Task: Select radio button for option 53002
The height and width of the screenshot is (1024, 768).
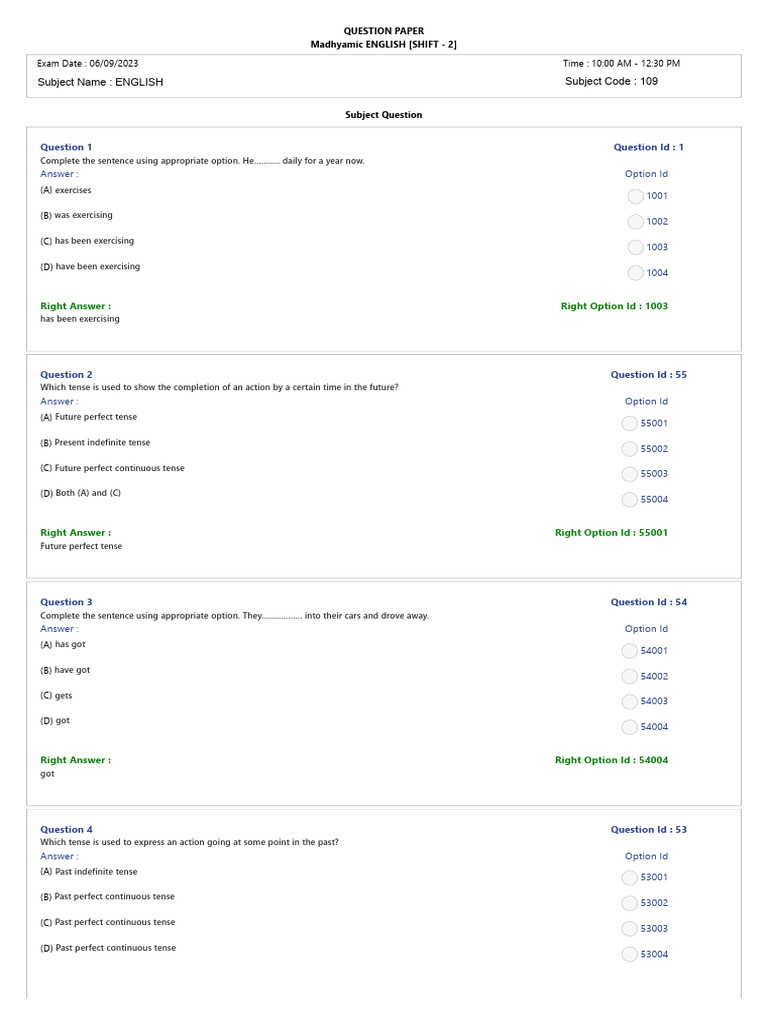Action: tap(629, 903)
